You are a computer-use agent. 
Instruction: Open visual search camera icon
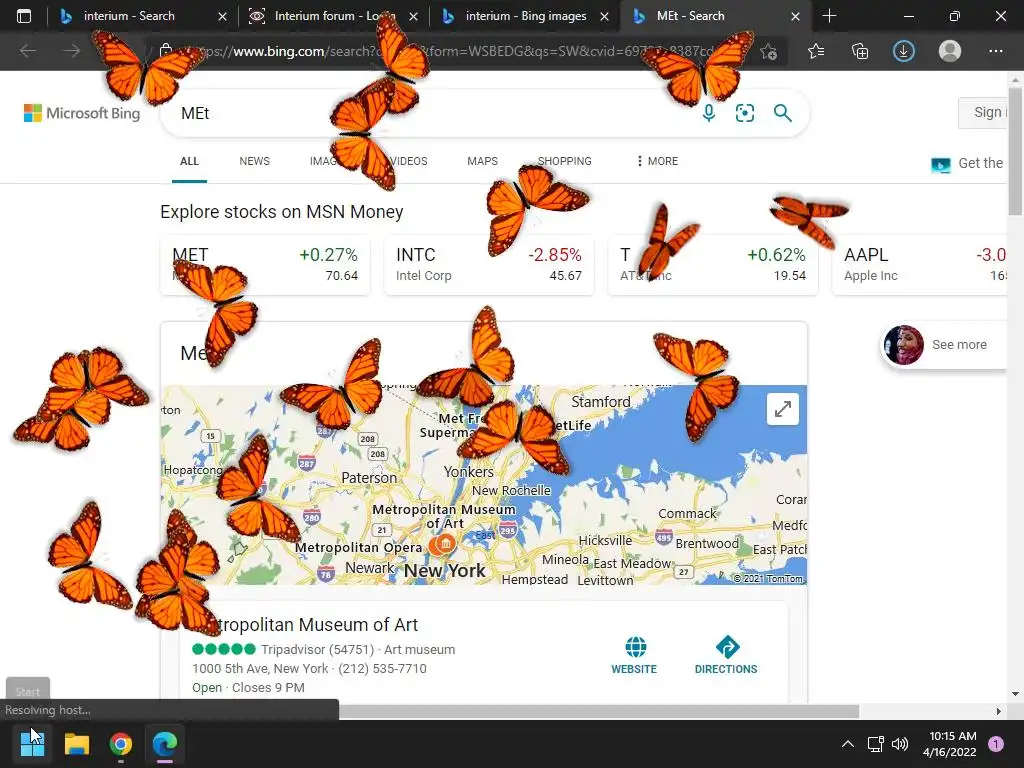(x=744, y=113)
